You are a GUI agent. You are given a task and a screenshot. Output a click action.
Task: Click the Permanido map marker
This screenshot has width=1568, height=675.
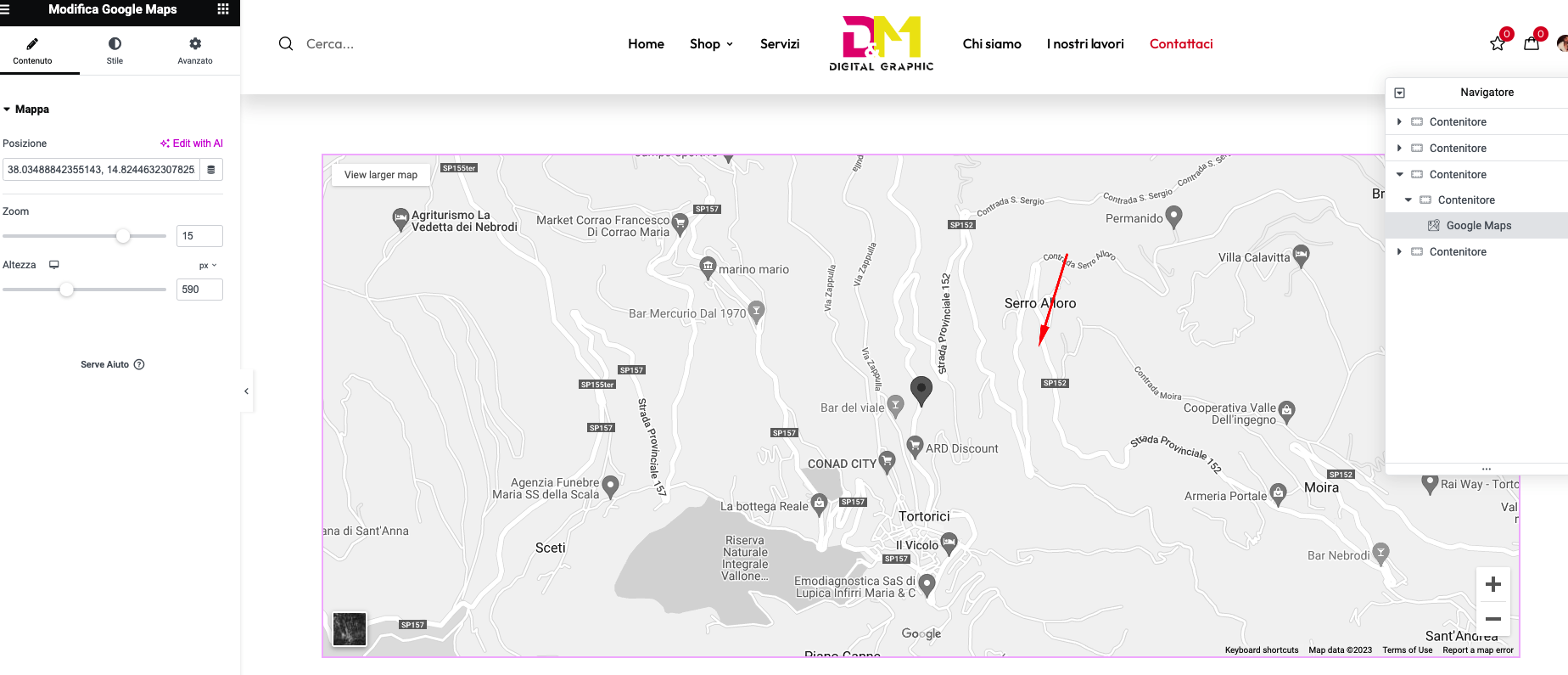(x=1174, y=217)
